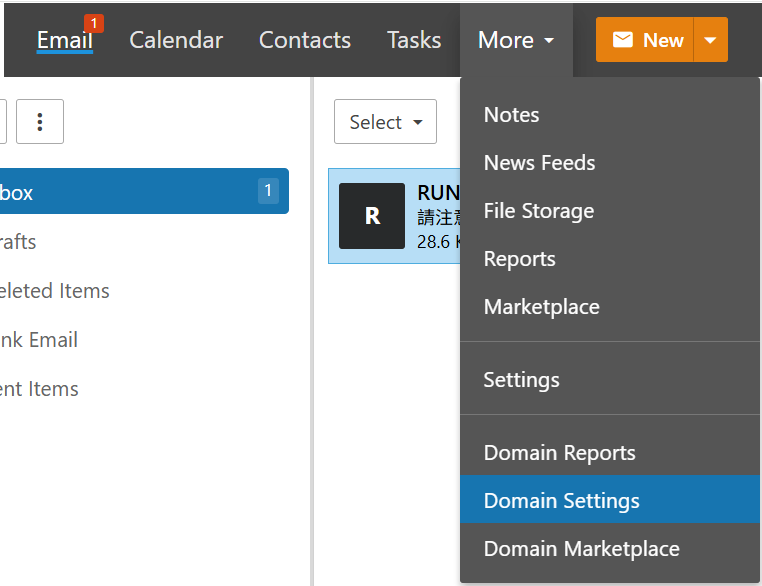
Task: Click Domain Reports menu item
Action: [559, 453]
